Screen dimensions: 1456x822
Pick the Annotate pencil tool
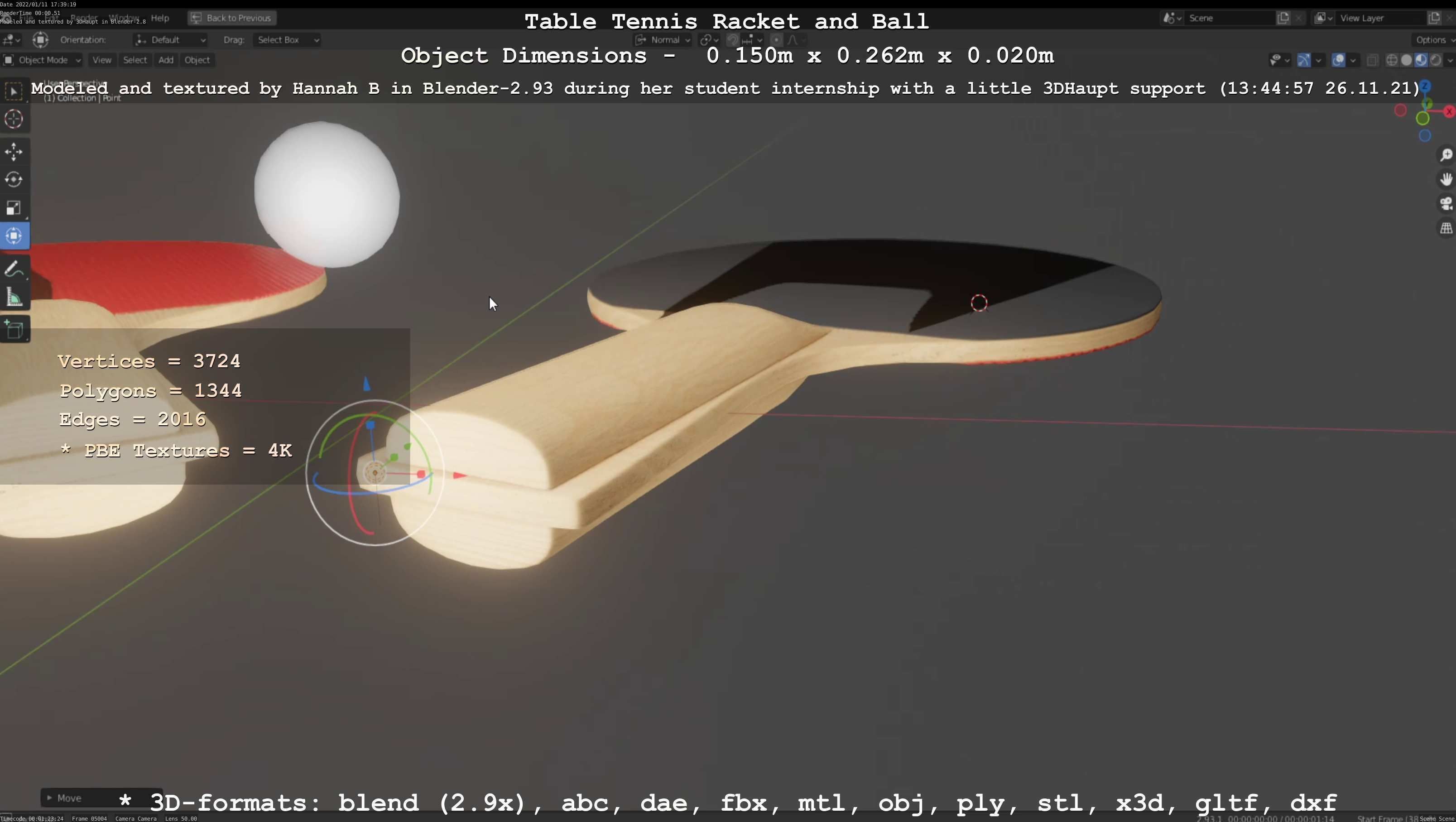14,269
